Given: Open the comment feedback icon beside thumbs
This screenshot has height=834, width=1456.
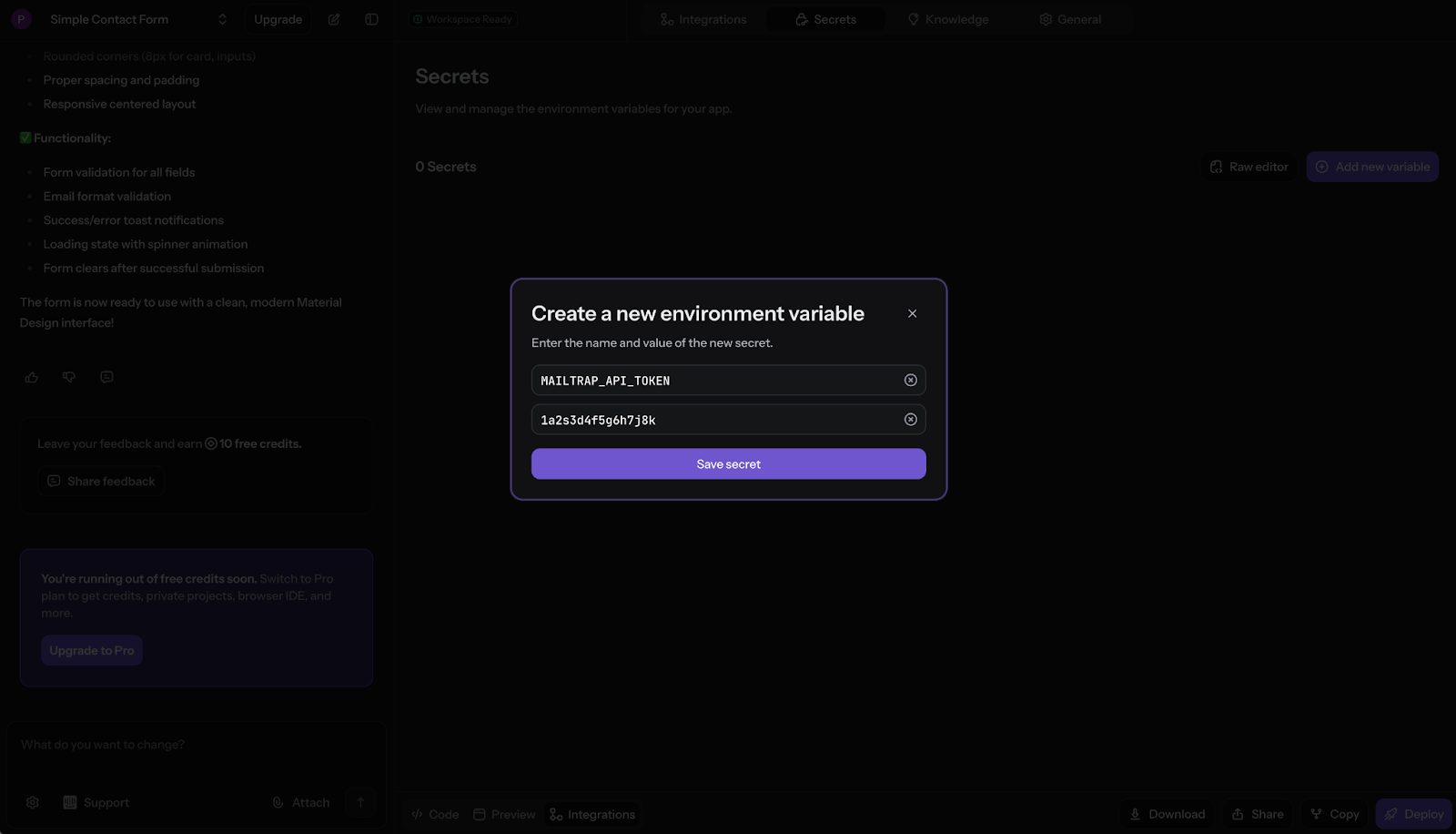Looking at the screenshot, I should (x=106, y=376).
